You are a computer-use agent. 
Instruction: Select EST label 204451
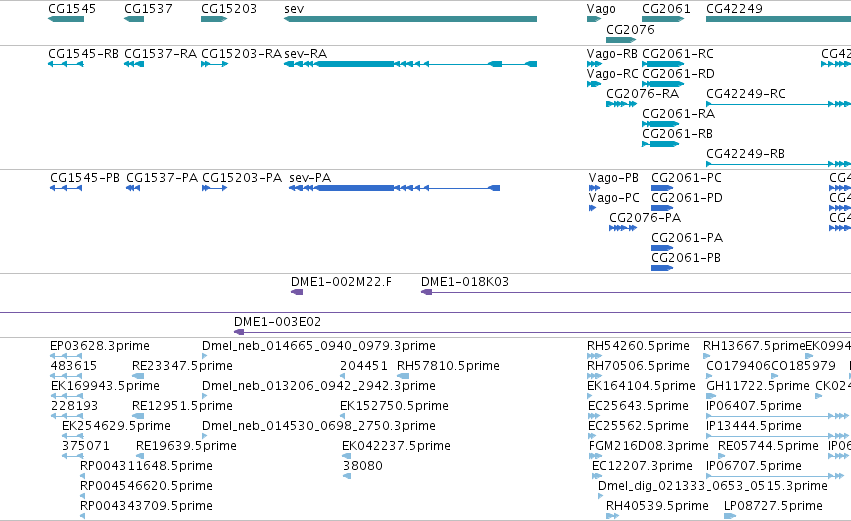click(x=364, y=366)
